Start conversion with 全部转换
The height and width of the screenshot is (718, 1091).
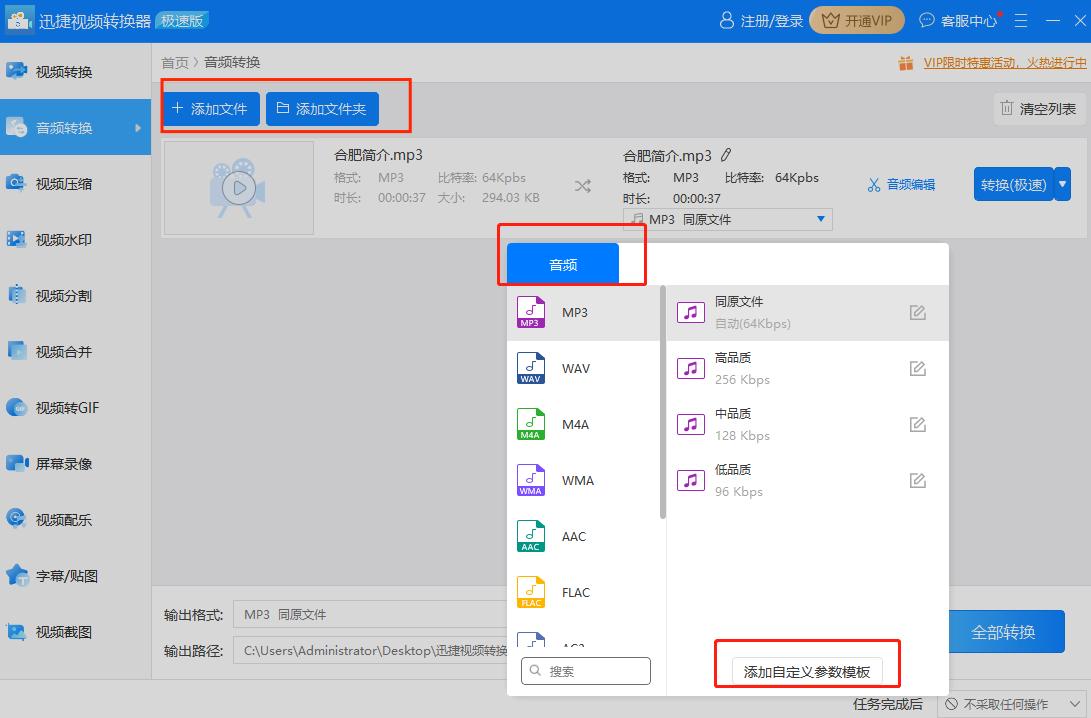(x=1006, y=631)
